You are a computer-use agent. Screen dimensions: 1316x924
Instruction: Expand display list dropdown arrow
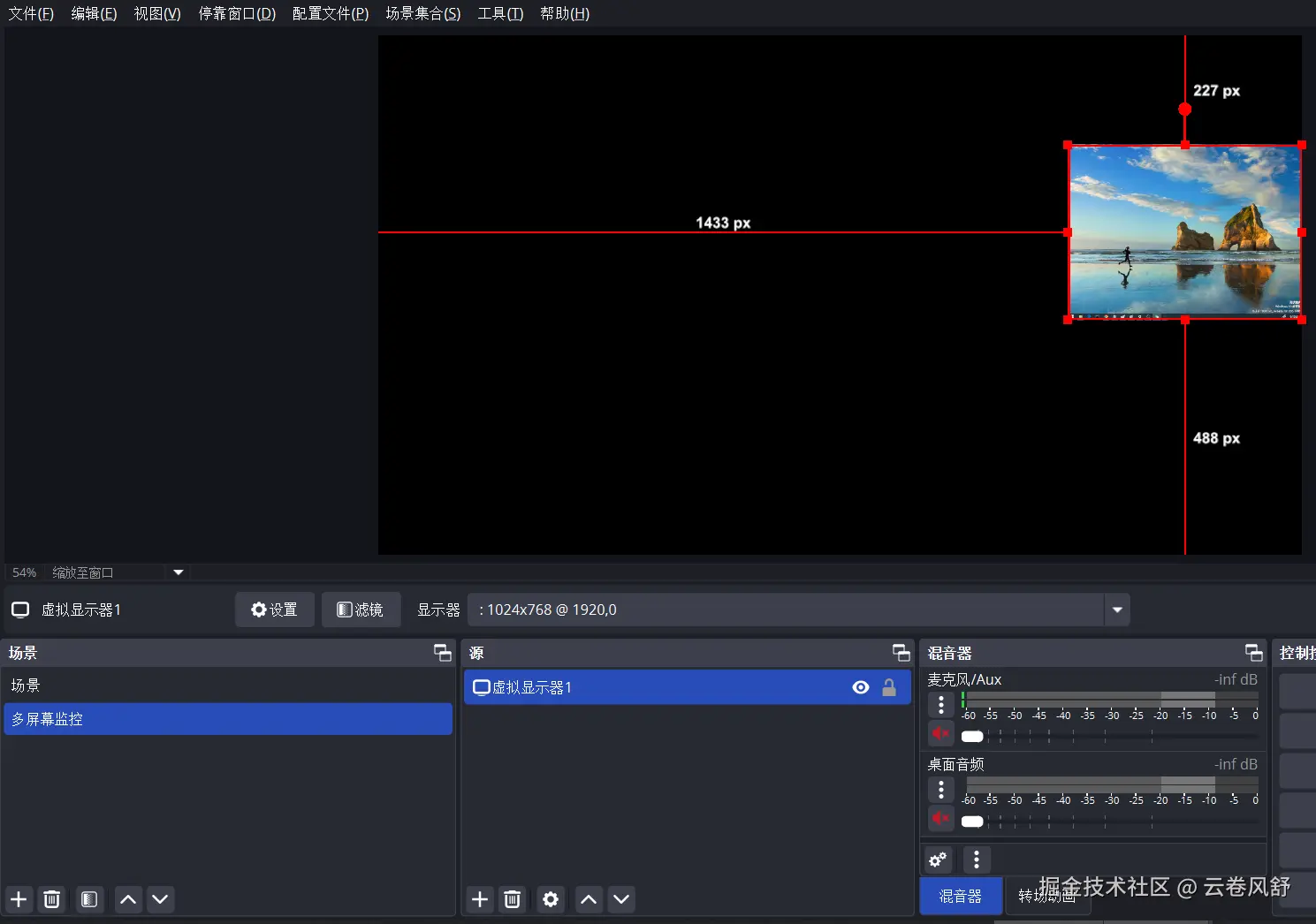click(x=1117, y=610)
